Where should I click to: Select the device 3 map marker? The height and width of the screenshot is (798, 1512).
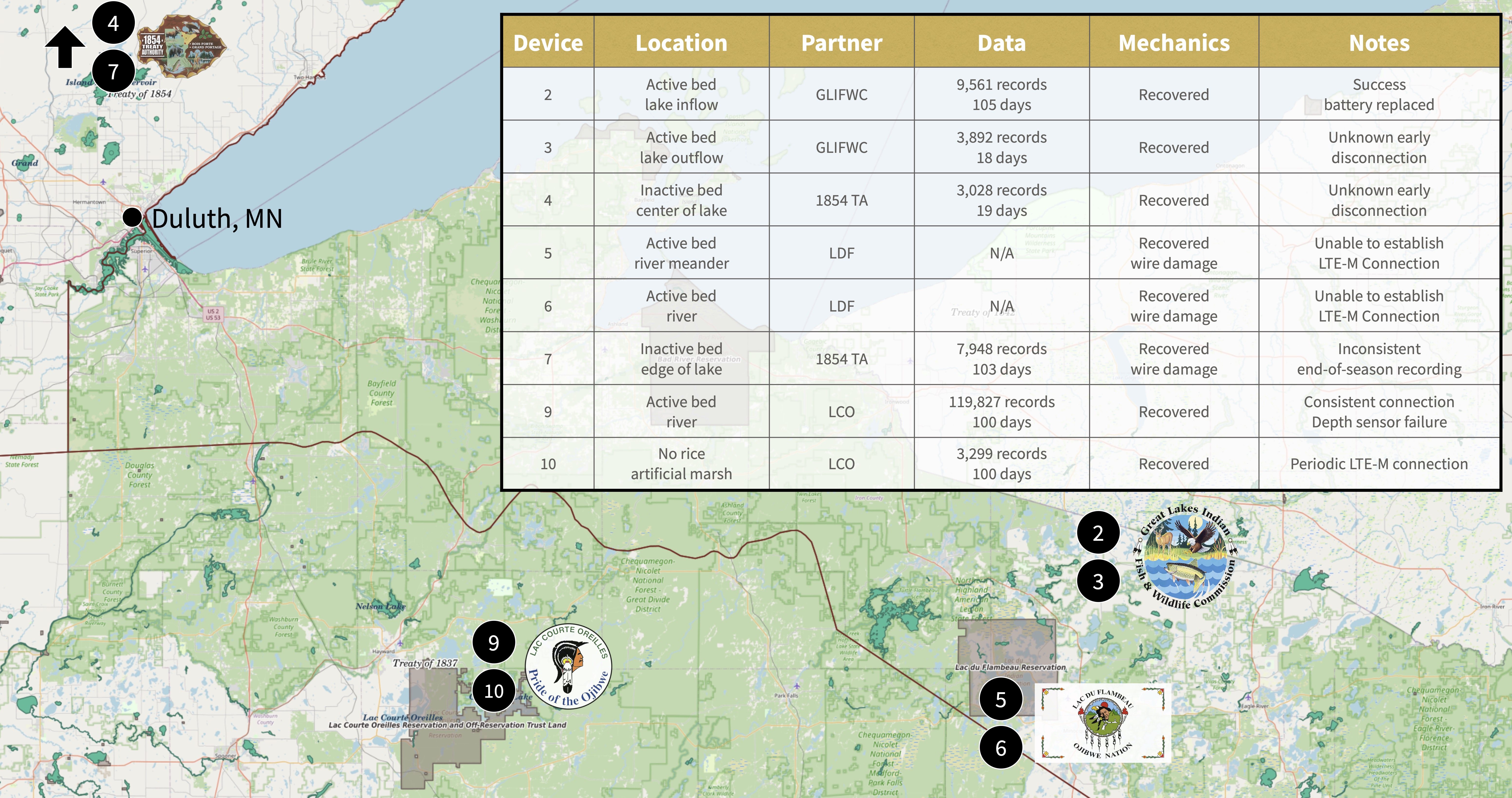coord(1098,581)
